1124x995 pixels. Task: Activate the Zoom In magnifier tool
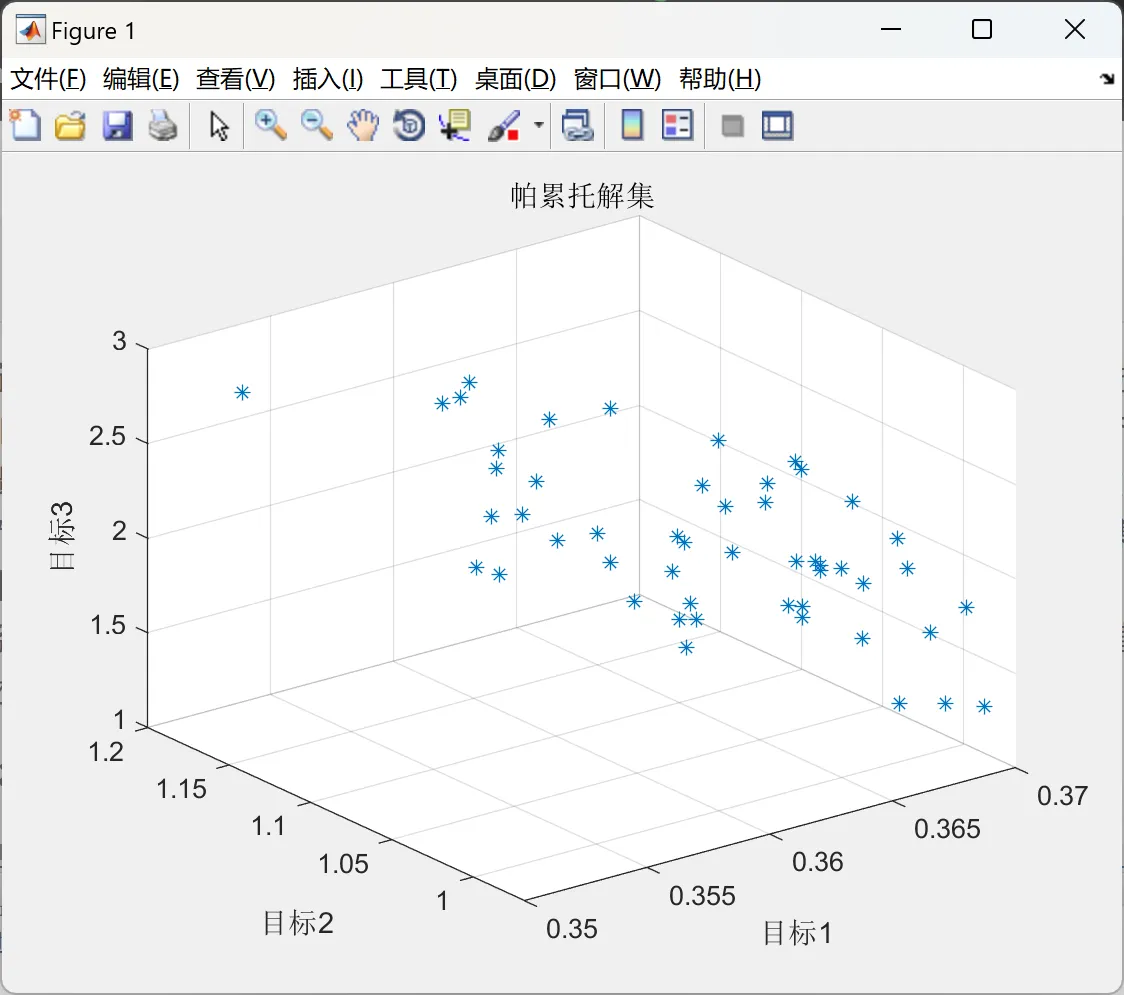(x=271, y=125)
